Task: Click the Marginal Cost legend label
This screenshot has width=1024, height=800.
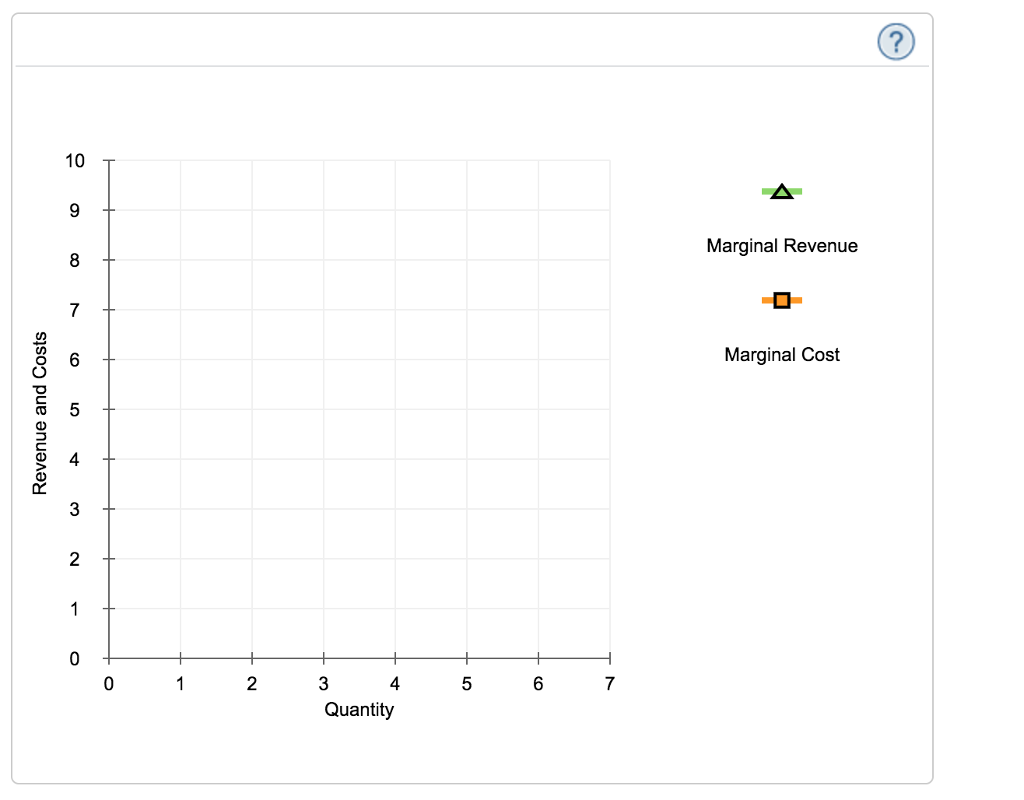Action: 782,355
